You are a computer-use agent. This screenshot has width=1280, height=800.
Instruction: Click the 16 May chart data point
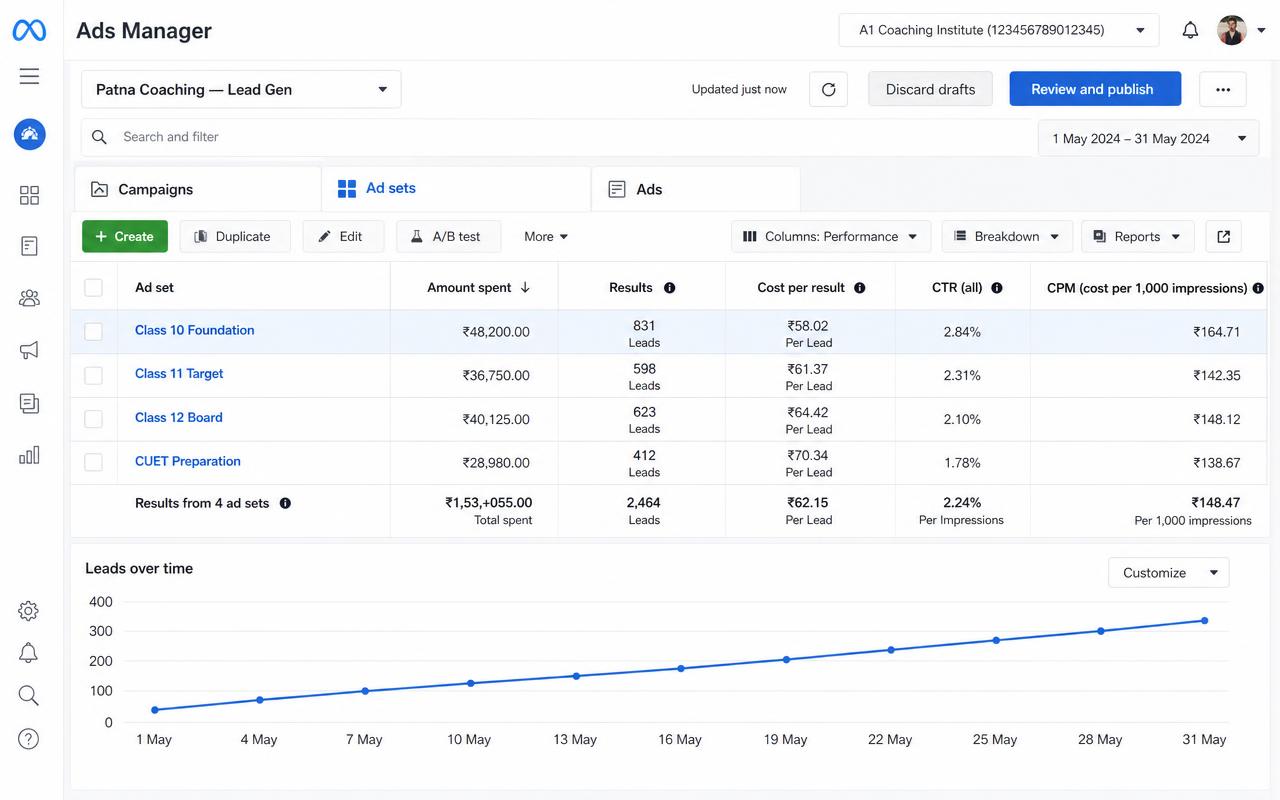click(681, 669)
